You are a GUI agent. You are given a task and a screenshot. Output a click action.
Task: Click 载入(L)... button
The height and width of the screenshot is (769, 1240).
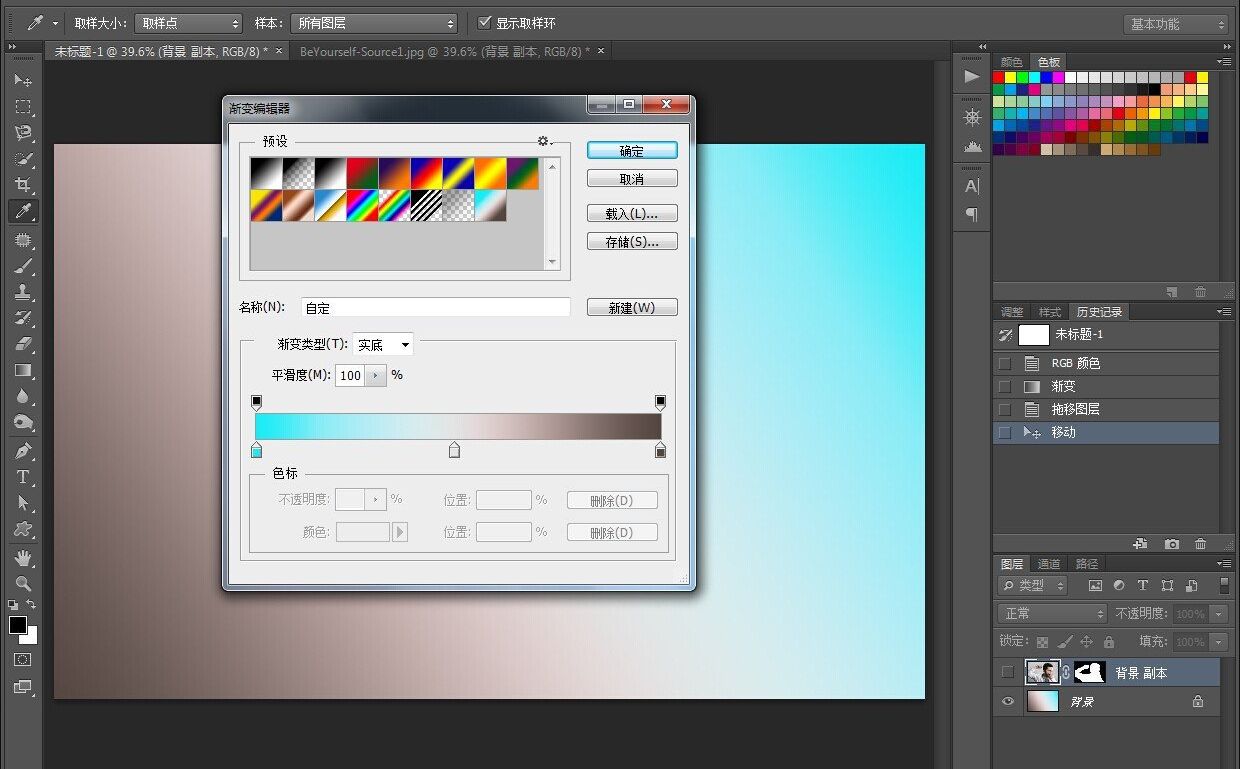point(632,213)
